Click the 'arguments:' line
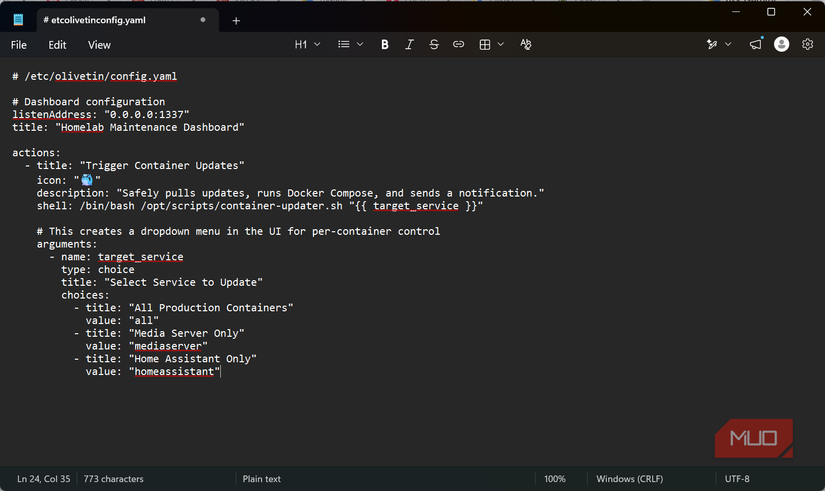The image size is (825, 491). point(67,244)
